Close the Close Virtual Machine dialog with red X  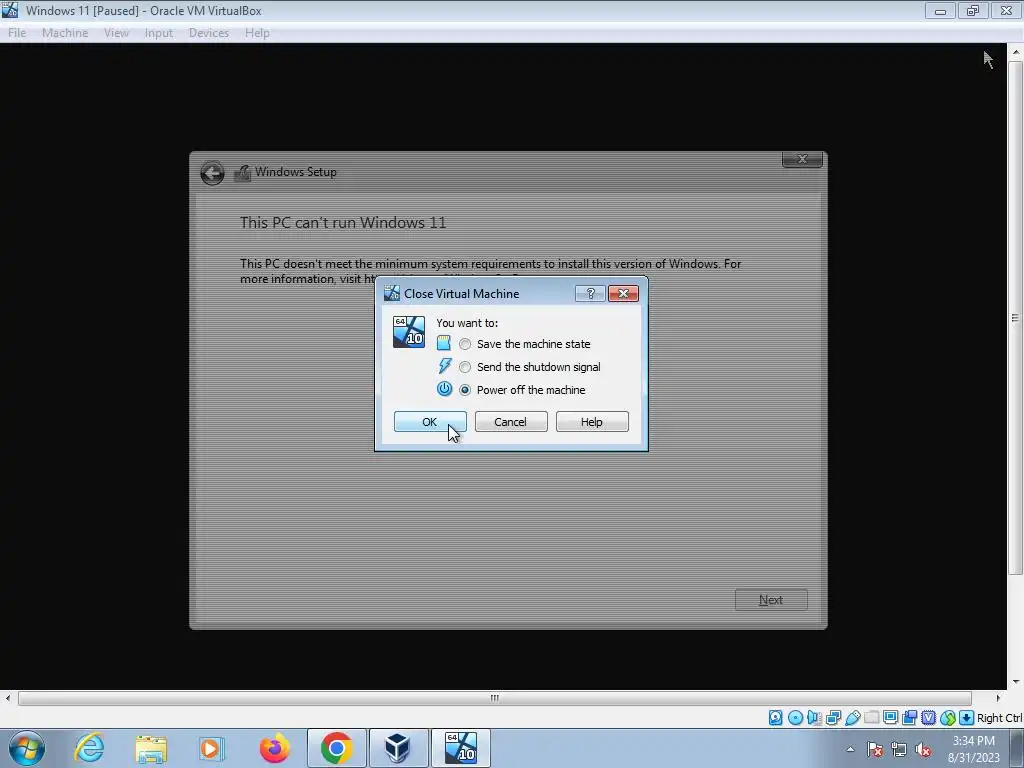[x=623, y=293]
